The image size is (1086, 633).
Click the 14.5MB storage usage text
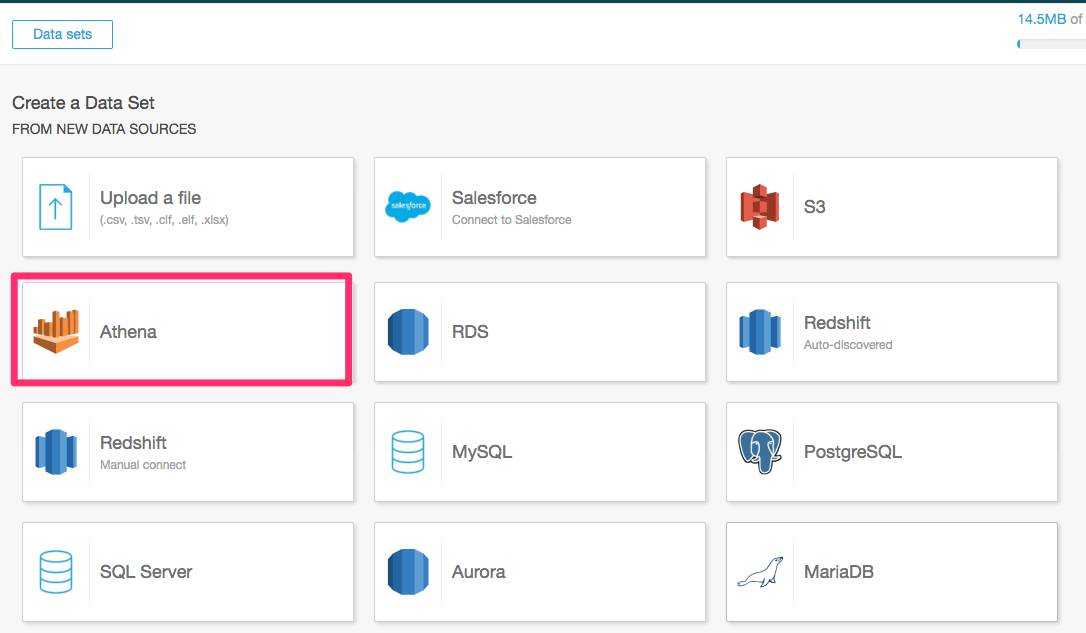click(x=1042, y=19)
